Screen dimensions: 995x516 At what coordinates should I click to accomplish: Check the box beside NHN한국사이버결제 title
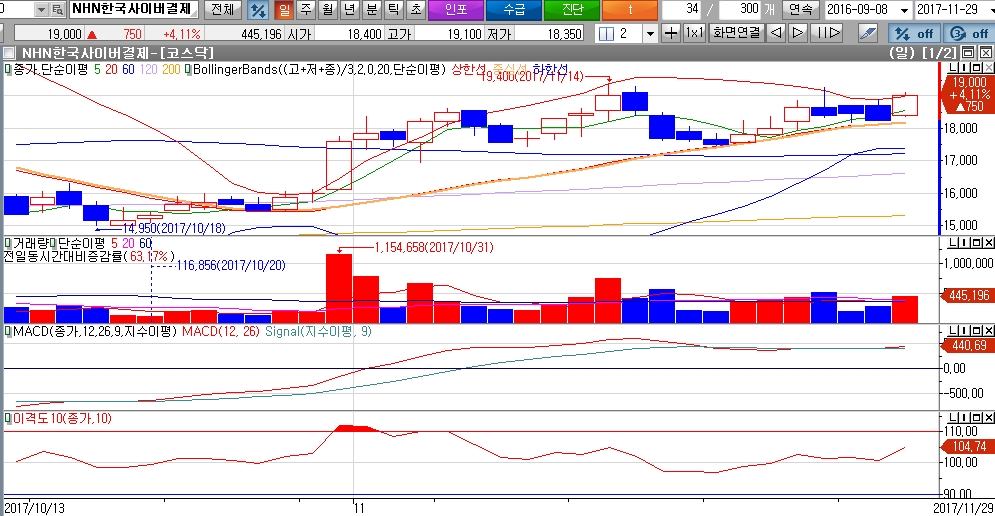(x=9, y=52)
